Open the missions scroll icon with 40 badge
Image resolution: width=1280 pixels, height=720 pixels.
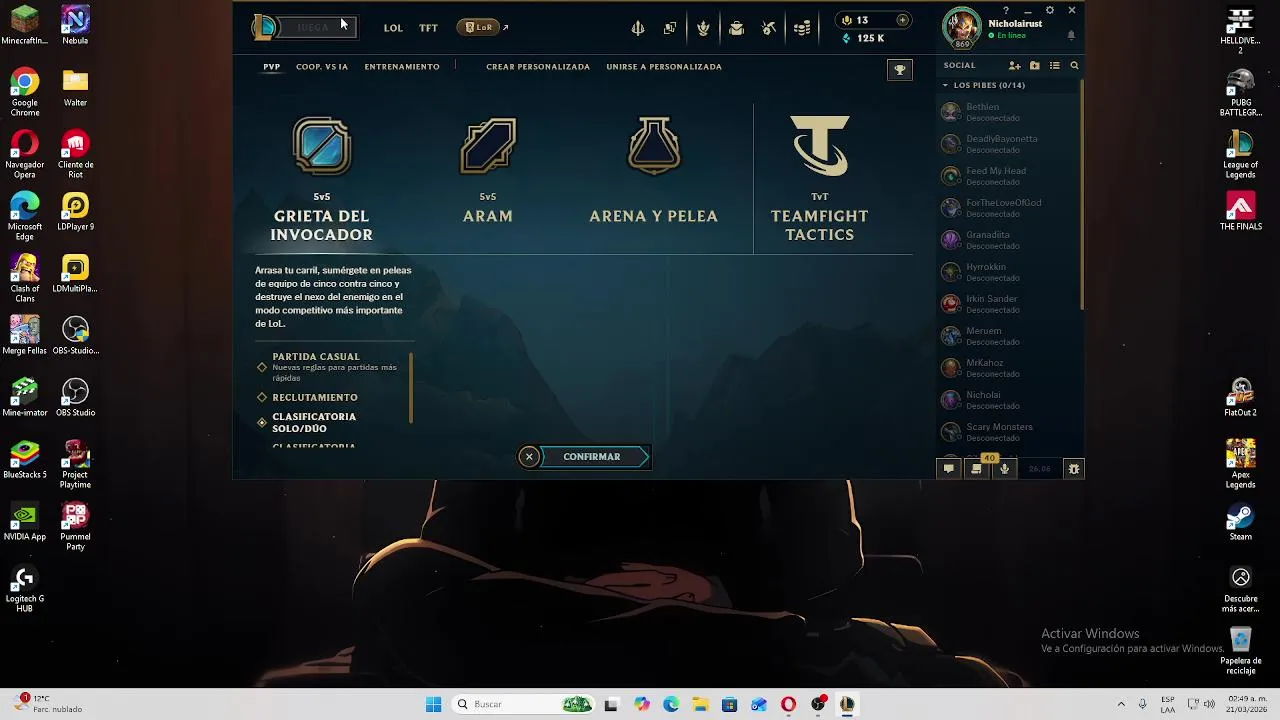pos(977,467)
